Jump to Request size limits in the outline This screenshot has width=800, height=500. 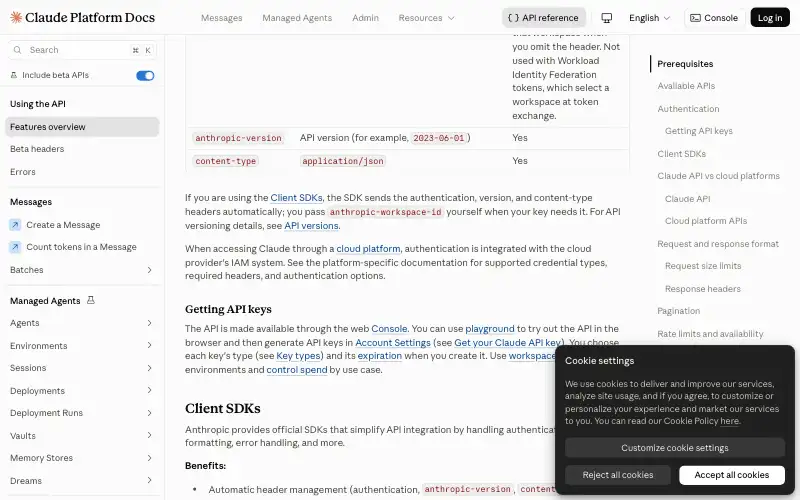pos(703,266)
